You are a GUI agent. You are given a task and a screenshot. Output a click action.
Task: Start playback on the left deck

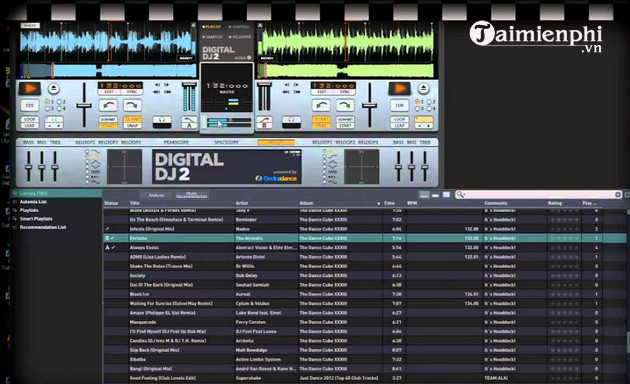[x=30, y=88]
